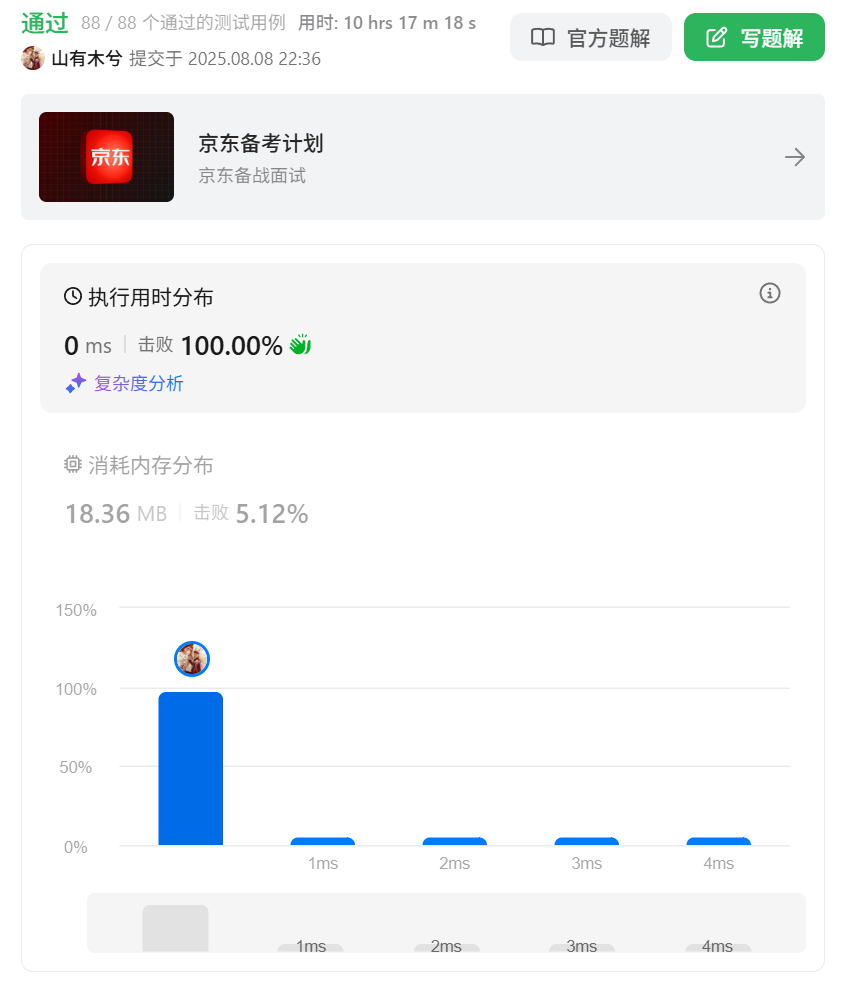Open 复杂度分析 complexity analysis
The width and height of the screenshot is (841, 985).
[138, 383]
